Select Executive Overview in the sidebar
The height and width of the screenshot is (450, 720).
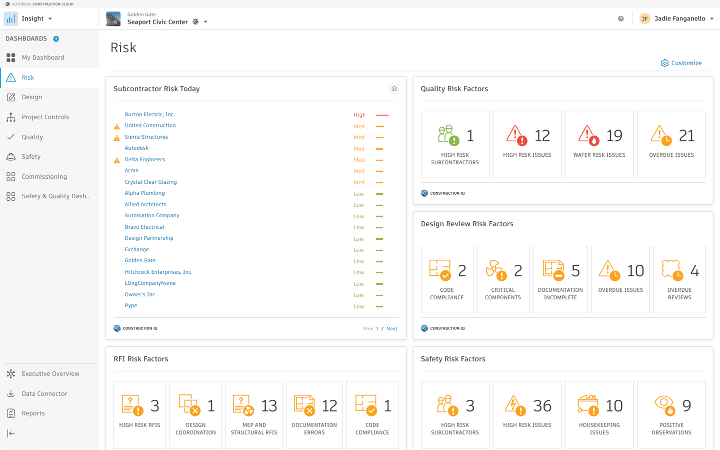[50, 374]
